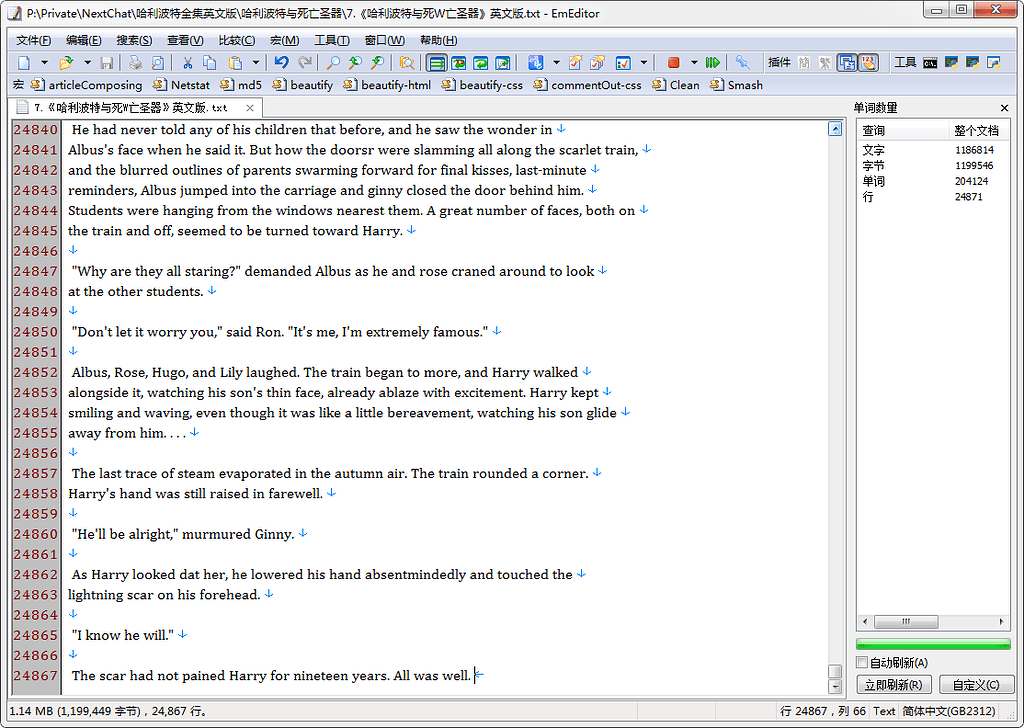Toggle the word count plugin button
This screenshot has width=1024, height=728.
click(869, 63)
